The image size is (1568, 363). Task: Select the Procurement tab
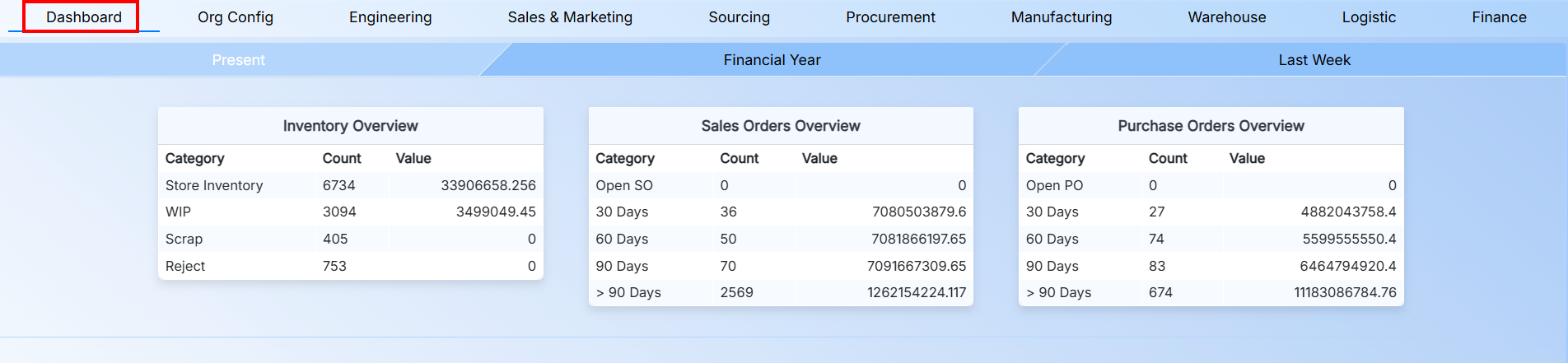[890, 17]
